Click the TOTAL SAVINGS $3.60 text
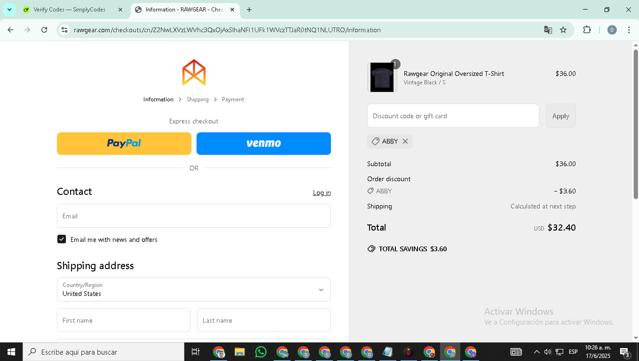This screenshot has height=361, width=639. pyautogui.click(x=412, y=249)
